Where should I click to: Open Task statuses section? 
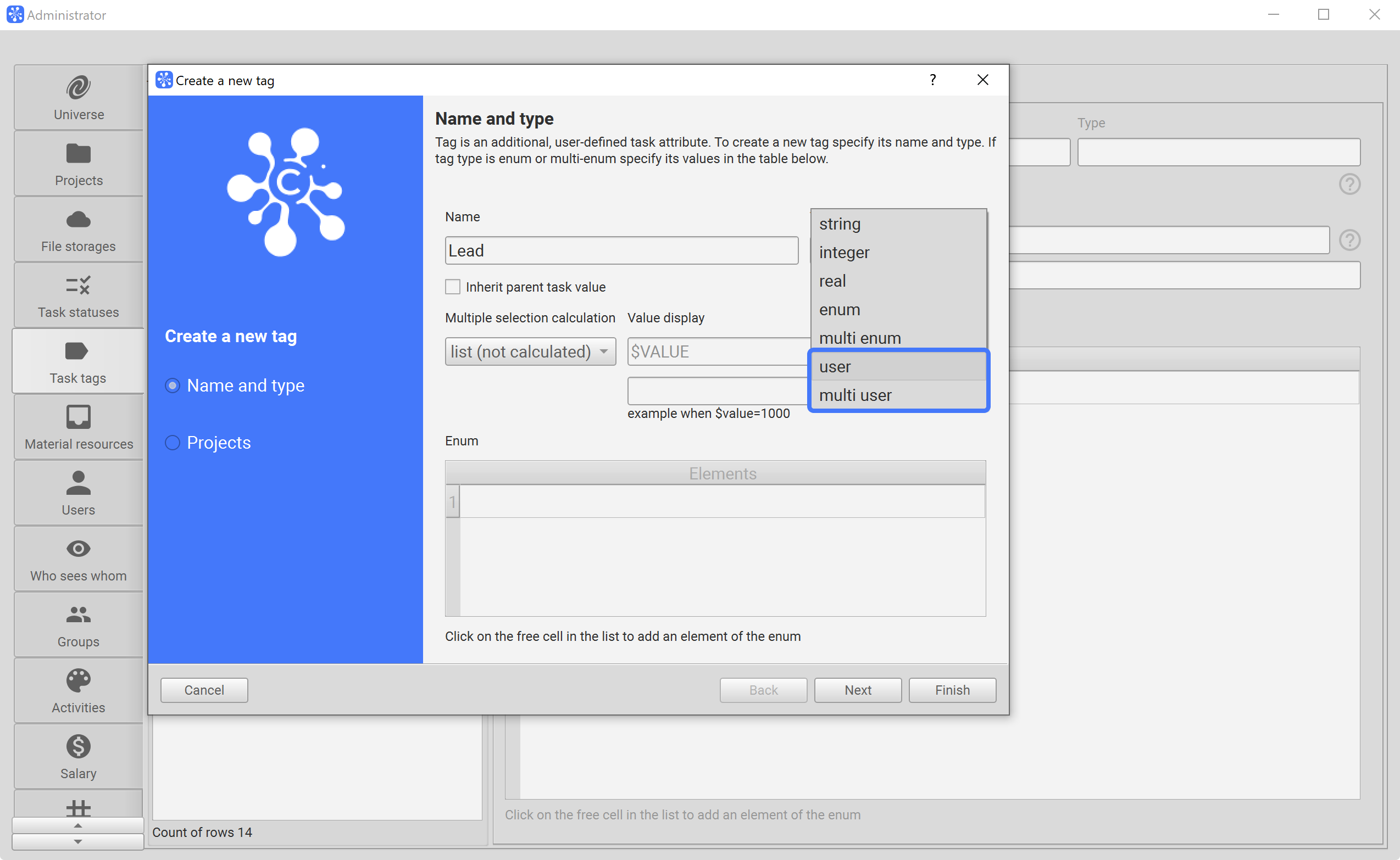pyautogui.click(x=79, y=296)
